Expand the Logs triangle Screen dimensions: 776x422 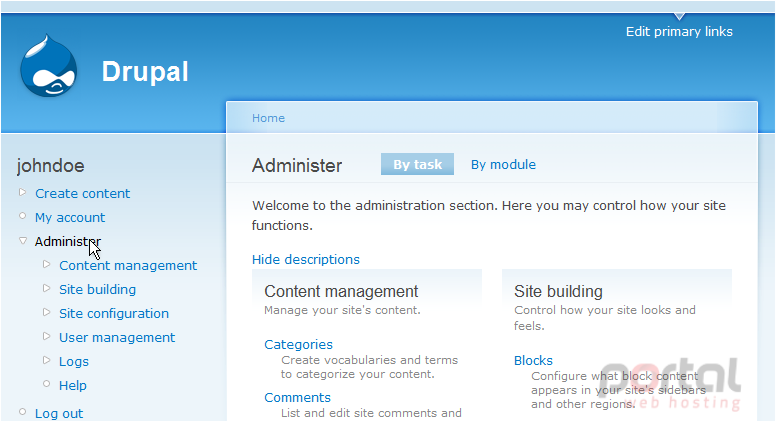[47, 360]
